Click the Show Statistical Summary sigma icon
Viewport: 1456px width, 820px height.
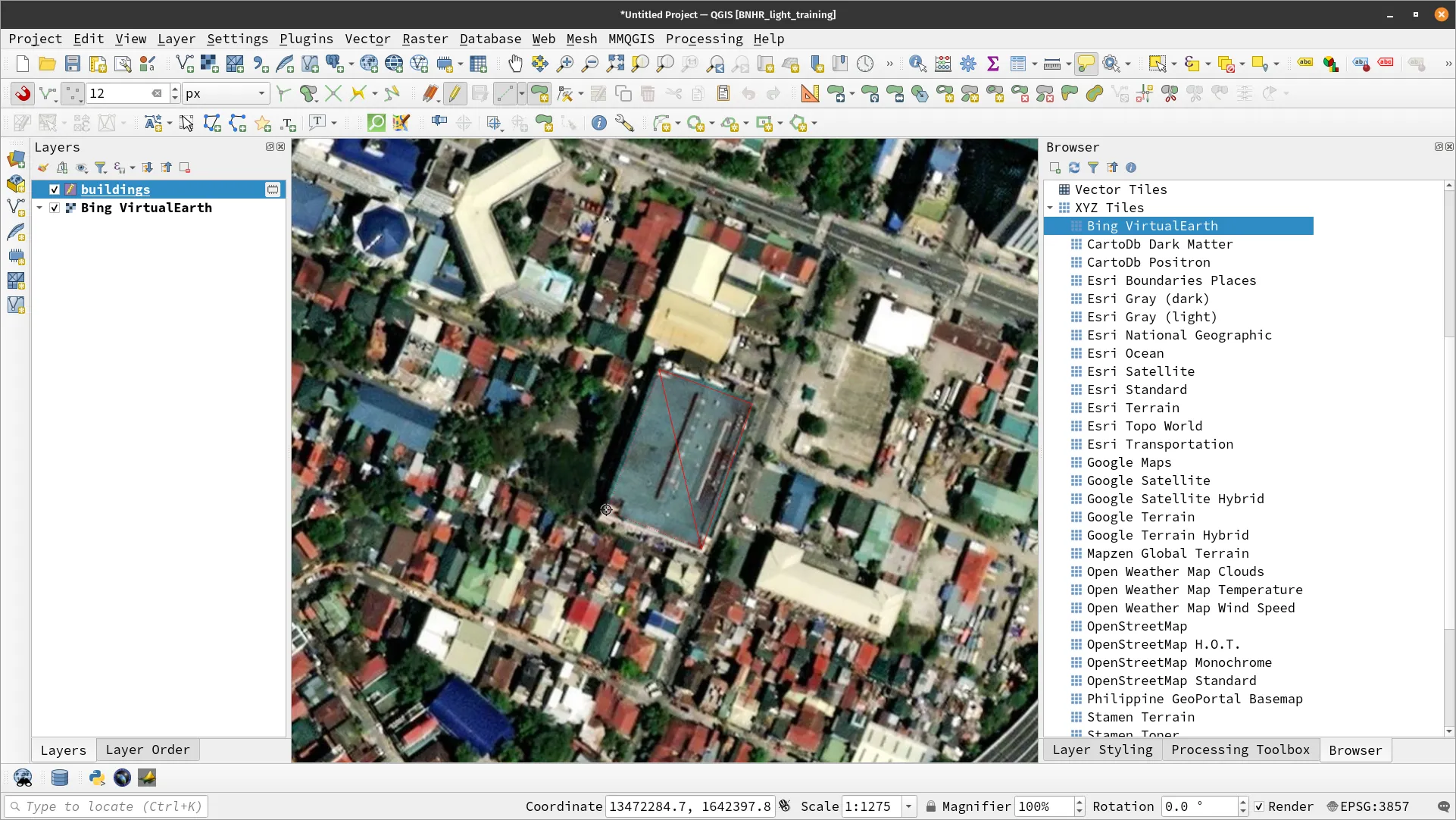[994, 64]
